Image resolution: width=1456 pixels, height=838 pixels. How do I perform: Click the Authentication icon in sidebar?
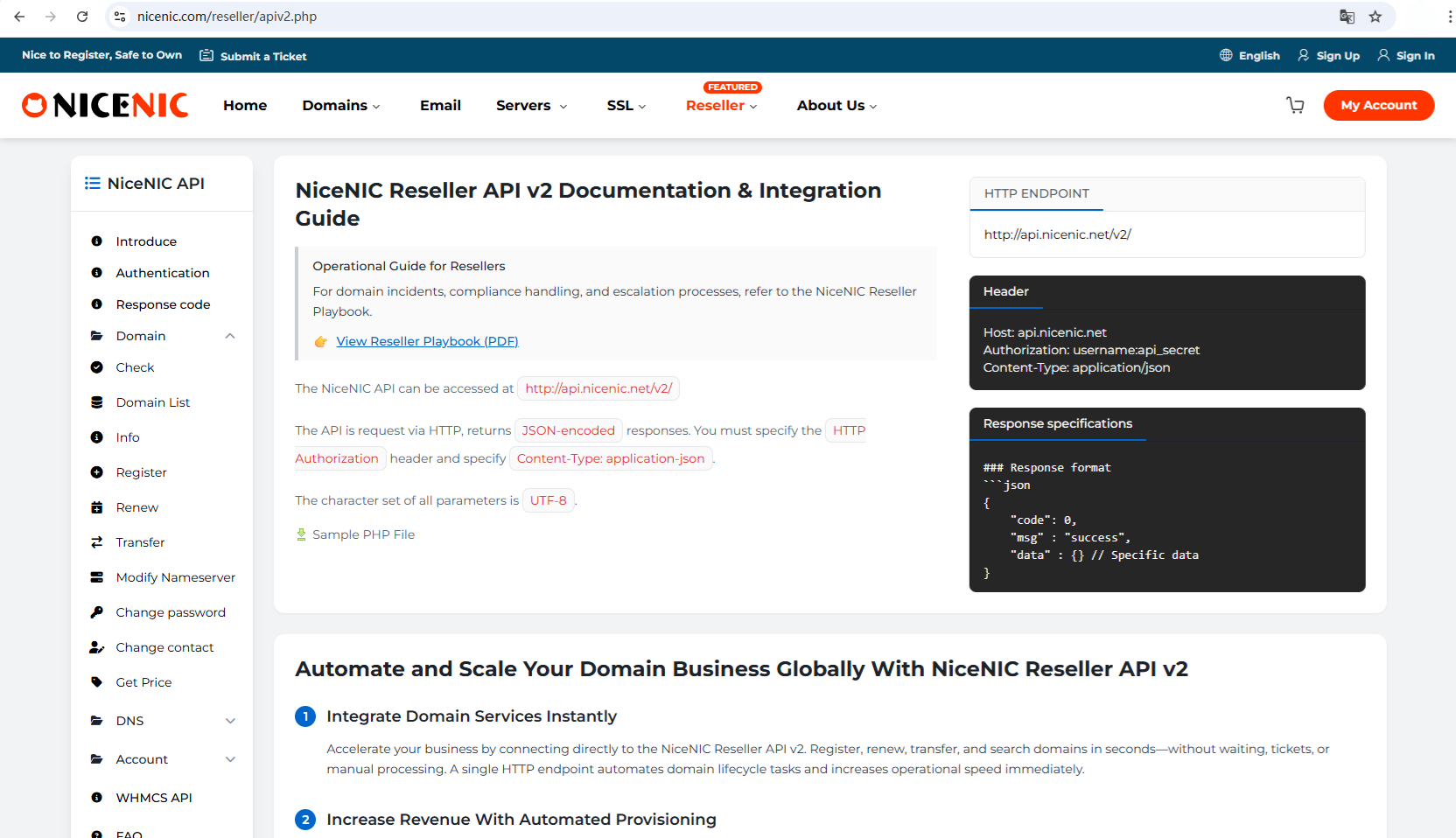coord(96,273)
